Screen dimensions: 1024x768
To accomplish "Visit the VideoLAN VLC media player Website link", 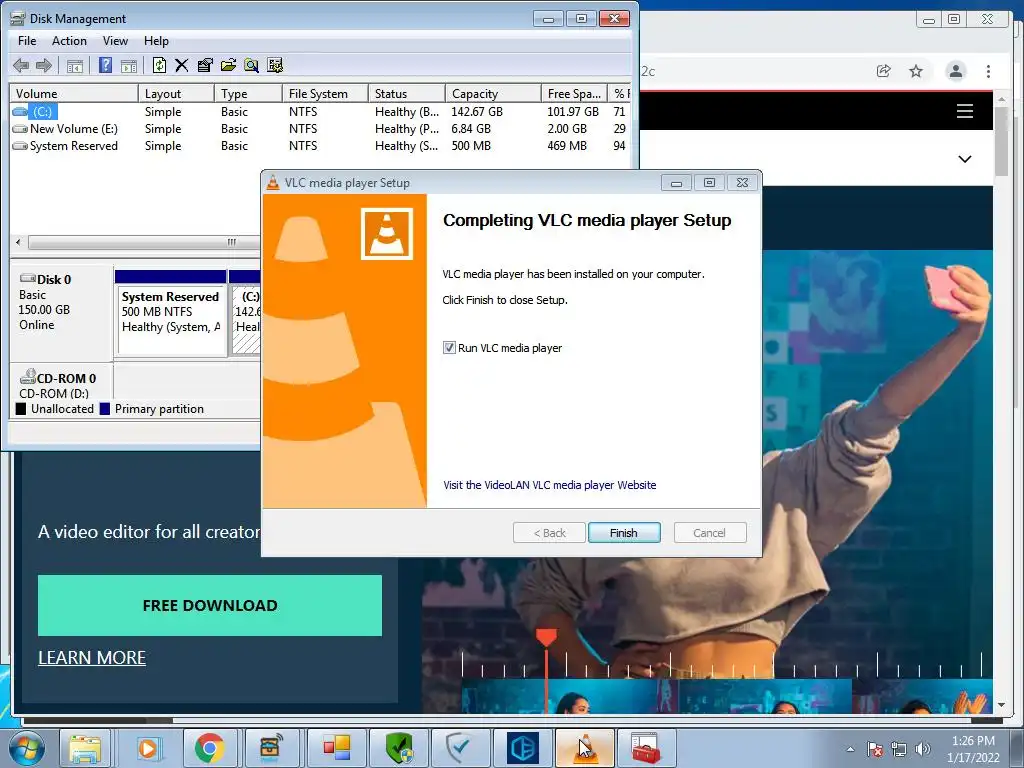I will [x=549, y=485].
